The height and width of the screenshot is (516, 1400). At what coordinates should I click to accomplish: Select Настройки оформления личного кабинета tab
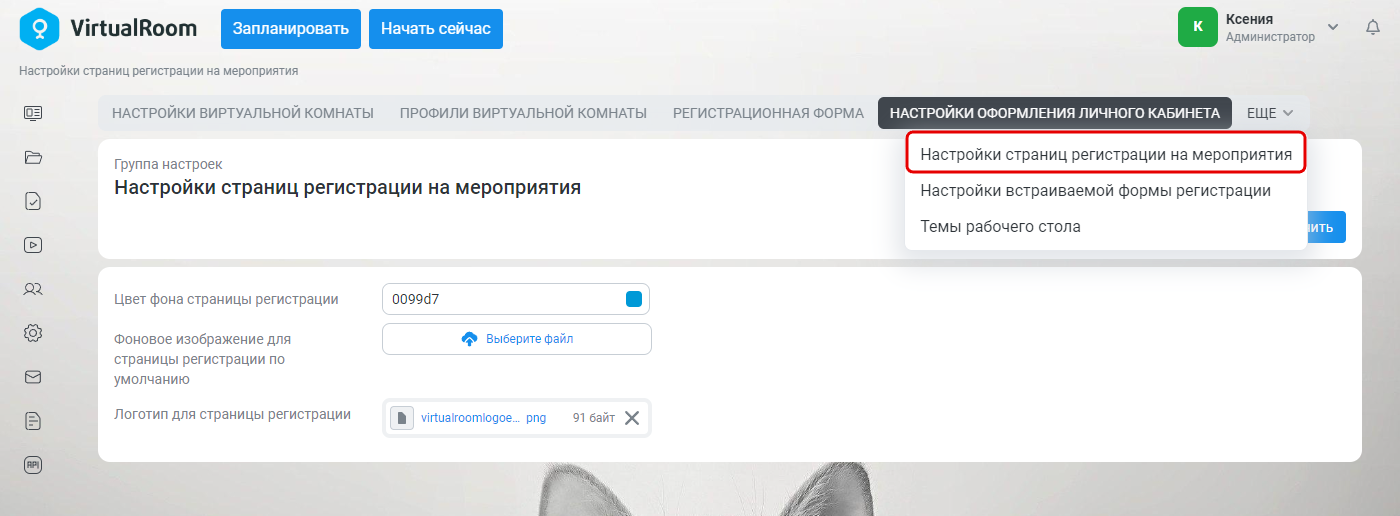coord(1055,113)
